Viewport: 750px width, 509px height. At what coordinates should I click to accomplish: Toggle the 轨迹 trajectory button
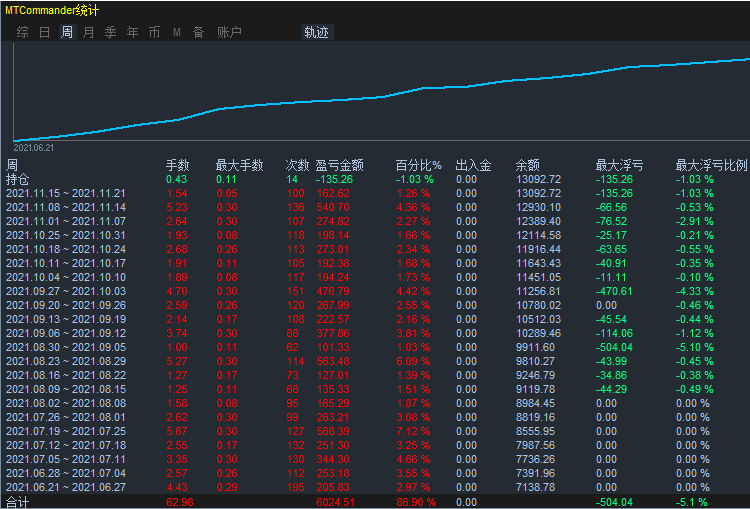tap(317, 32)
